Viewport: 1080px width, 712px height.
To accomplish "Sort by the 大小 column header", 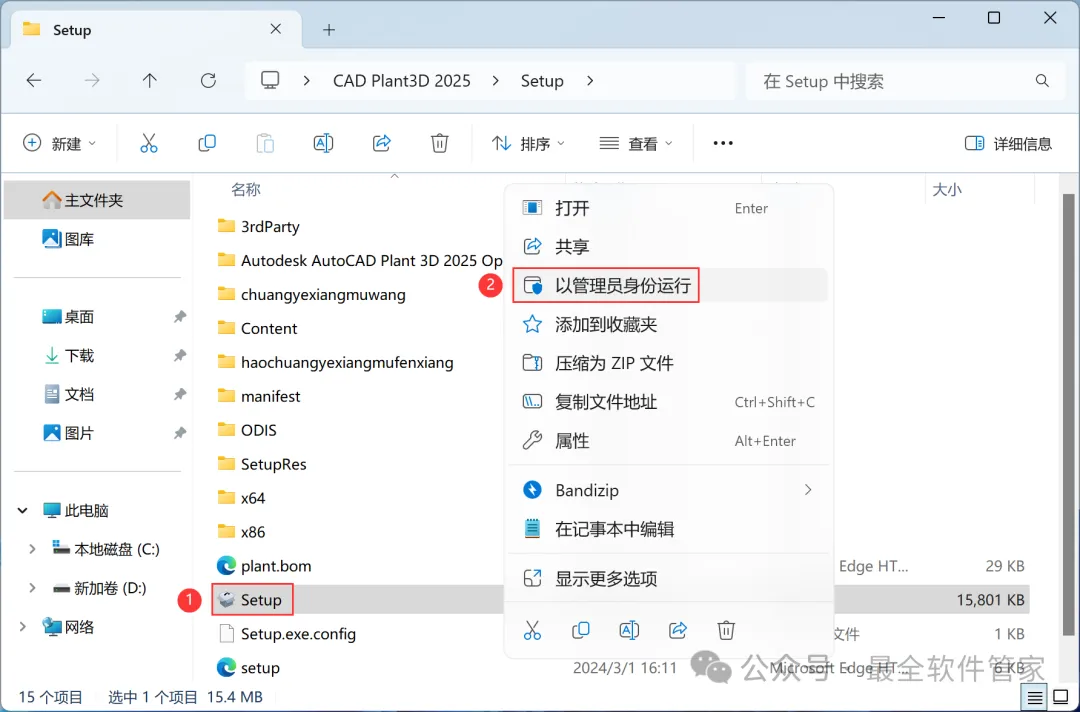I will (x=946, y=189).
